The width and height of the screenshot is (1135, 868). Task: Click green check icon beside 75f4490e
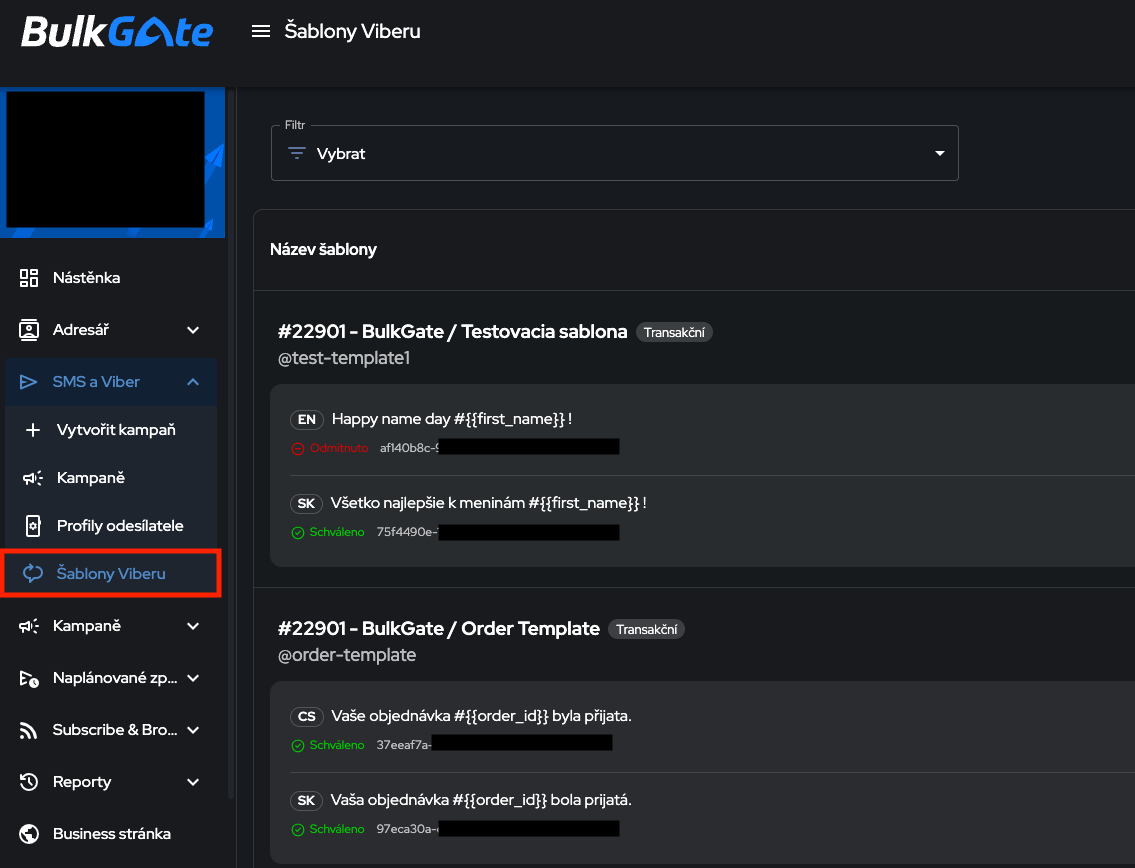pos(298,533)
